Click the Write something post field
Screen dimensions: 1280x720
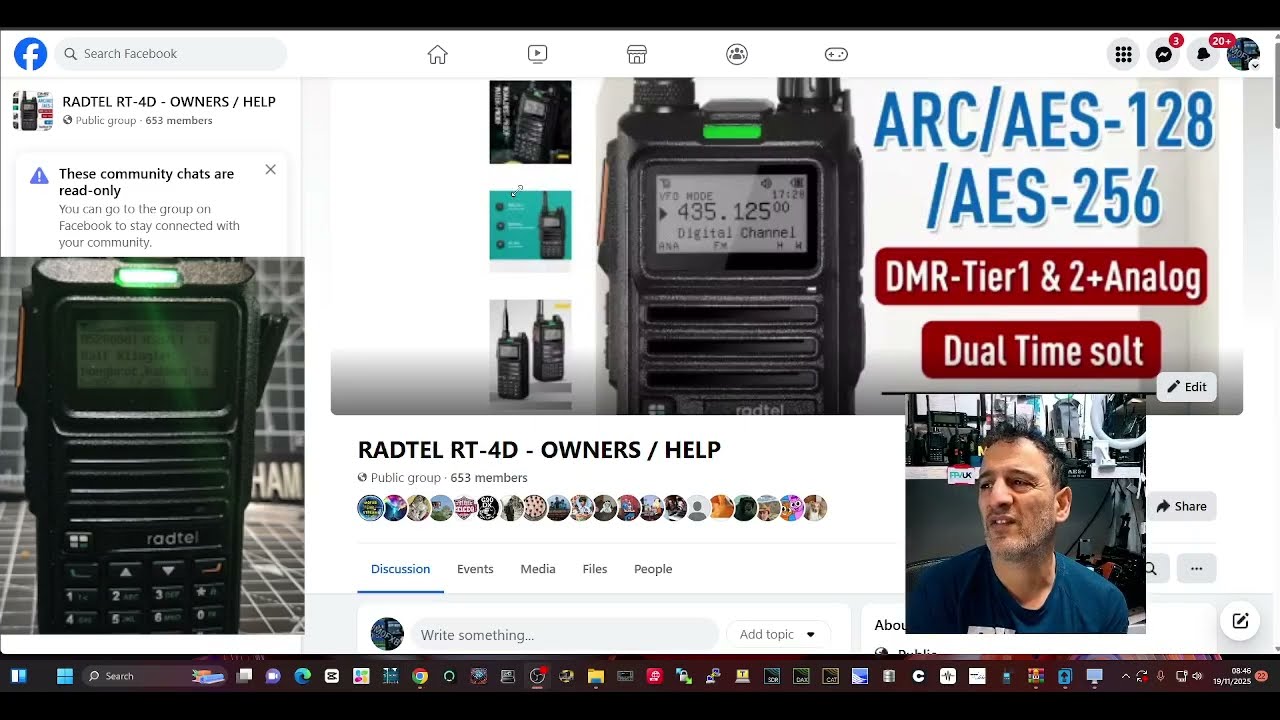click(x=564, y=635)
